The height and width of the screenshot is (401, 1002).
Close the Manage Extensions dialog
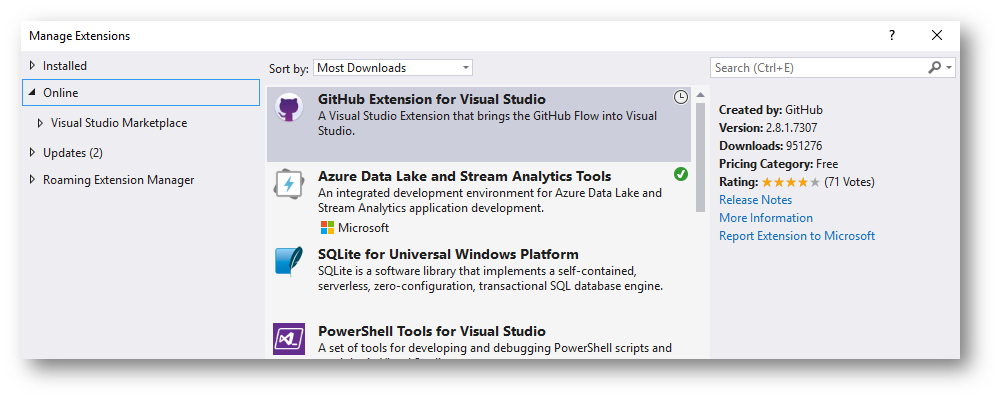(x=937, y=36)
